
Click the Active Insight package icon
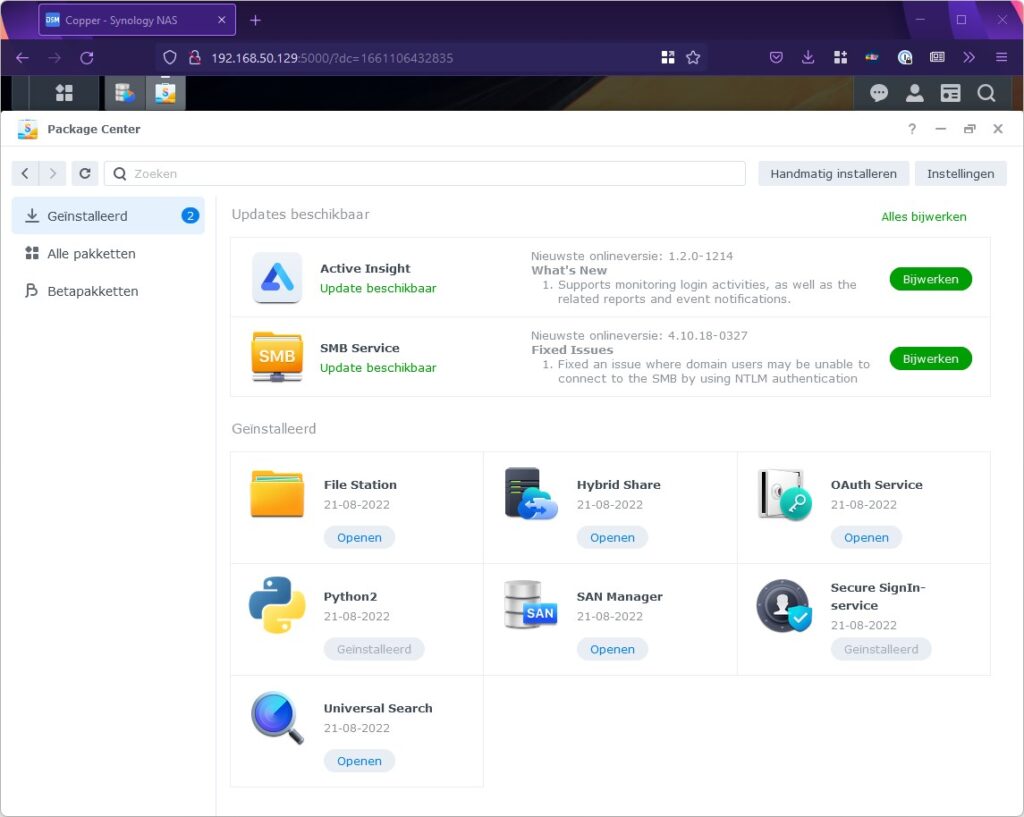tap(277, 278)
